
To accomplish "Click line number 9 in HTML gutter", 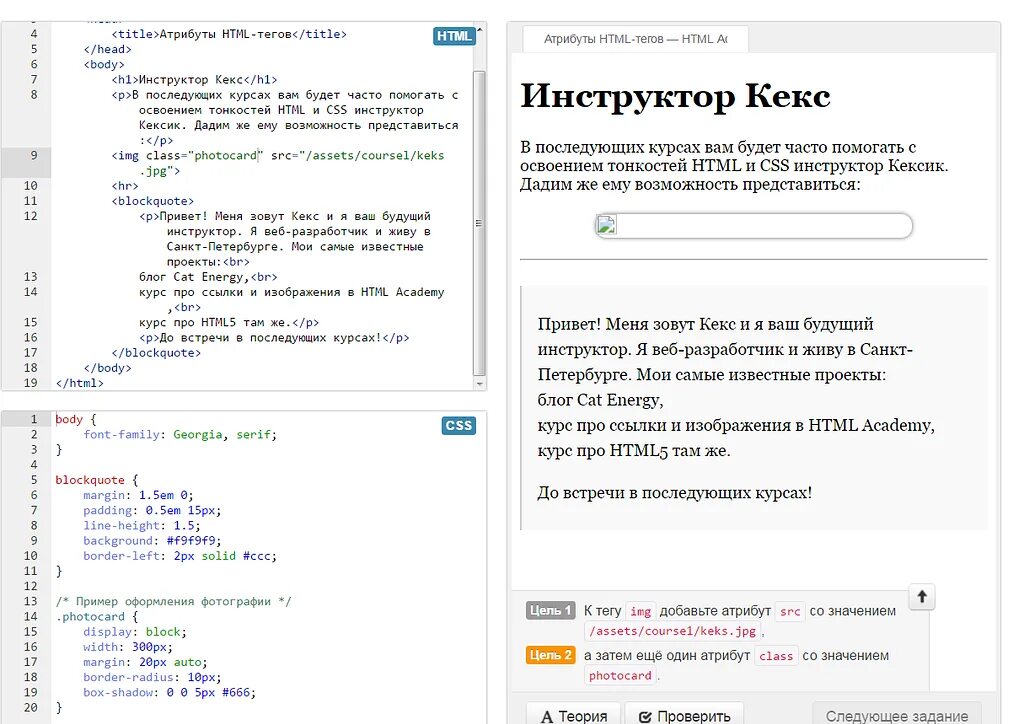I will pyautogui.click(x=34, y=155).
